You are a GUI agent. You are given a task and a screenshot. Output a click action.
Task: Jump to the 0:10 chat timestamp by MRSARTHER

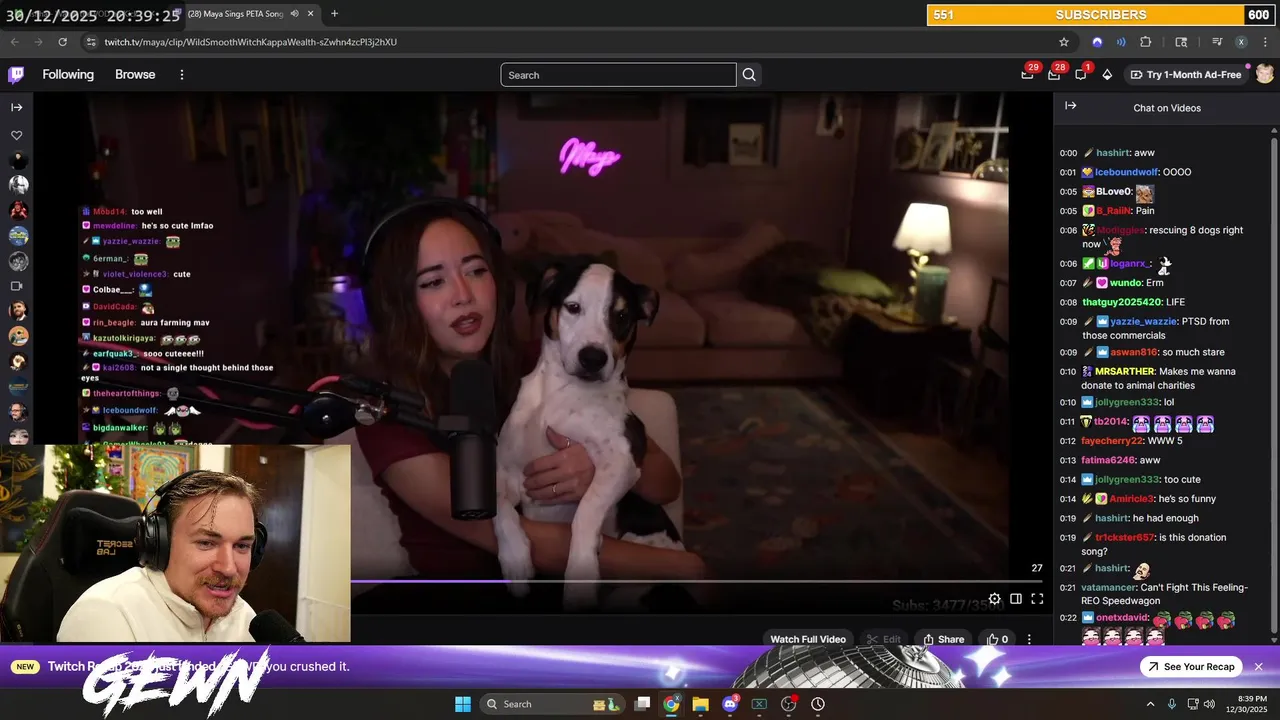(x=1068, y=372)
